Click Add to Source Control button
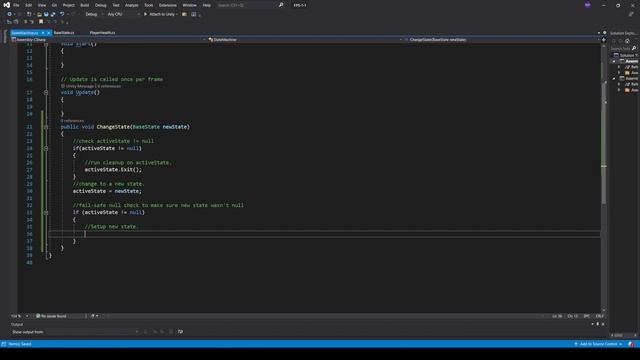 [598, 344]
